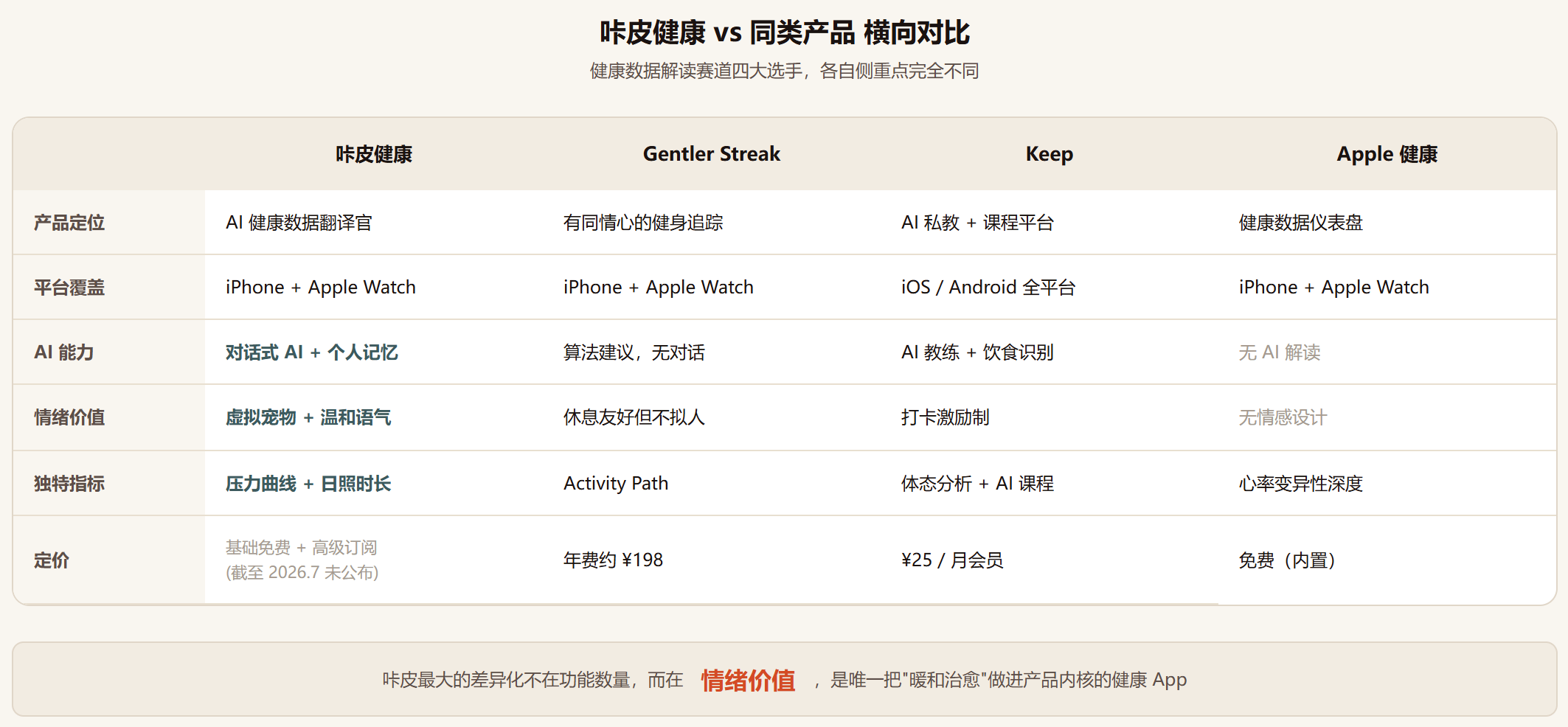Image resolution: width=1568 pixels, height=727 pixels.
Task: Select the "咔皮健康" table column header
Action: [374, 154]
